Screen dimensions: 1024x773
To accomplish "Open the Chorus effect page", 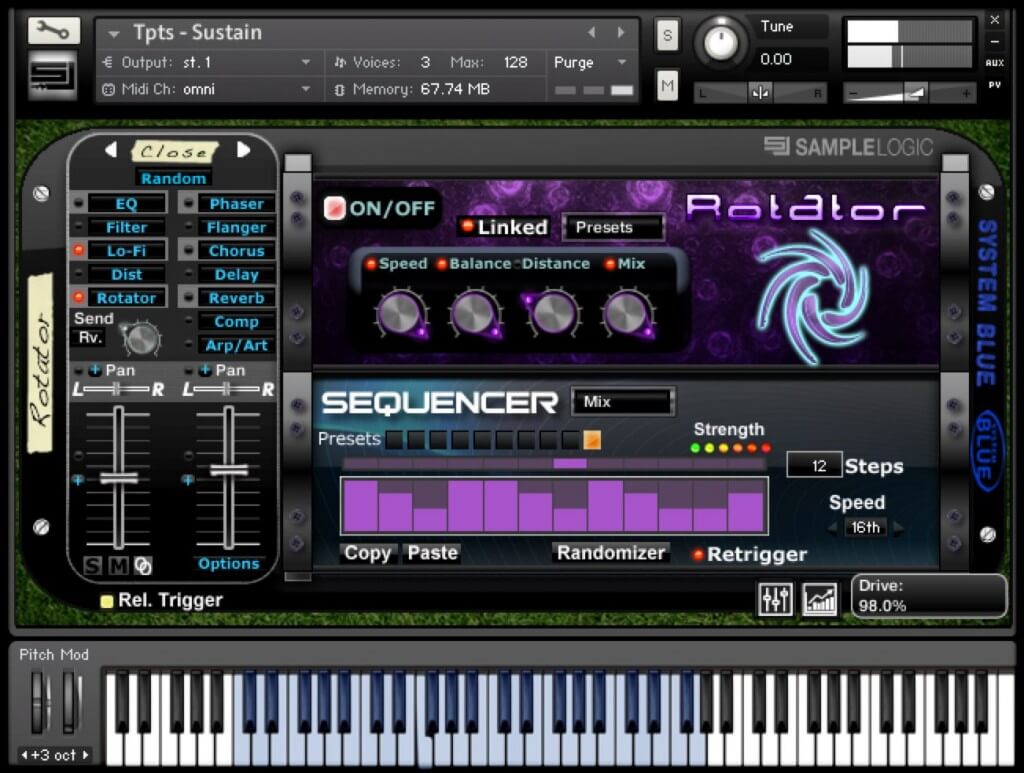I will [x=236, y=251].
